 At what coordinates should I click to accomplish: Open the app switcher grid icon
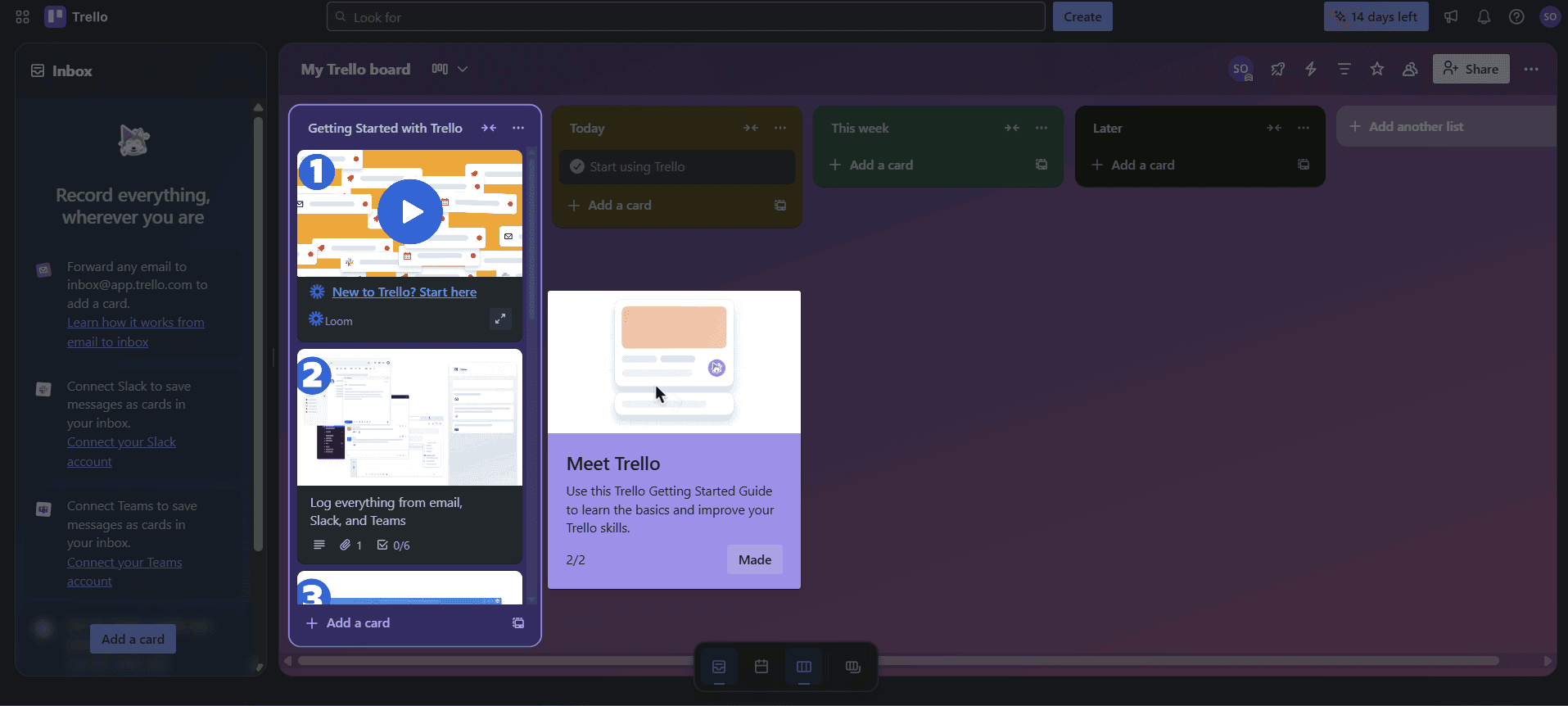tap(23, 16)
